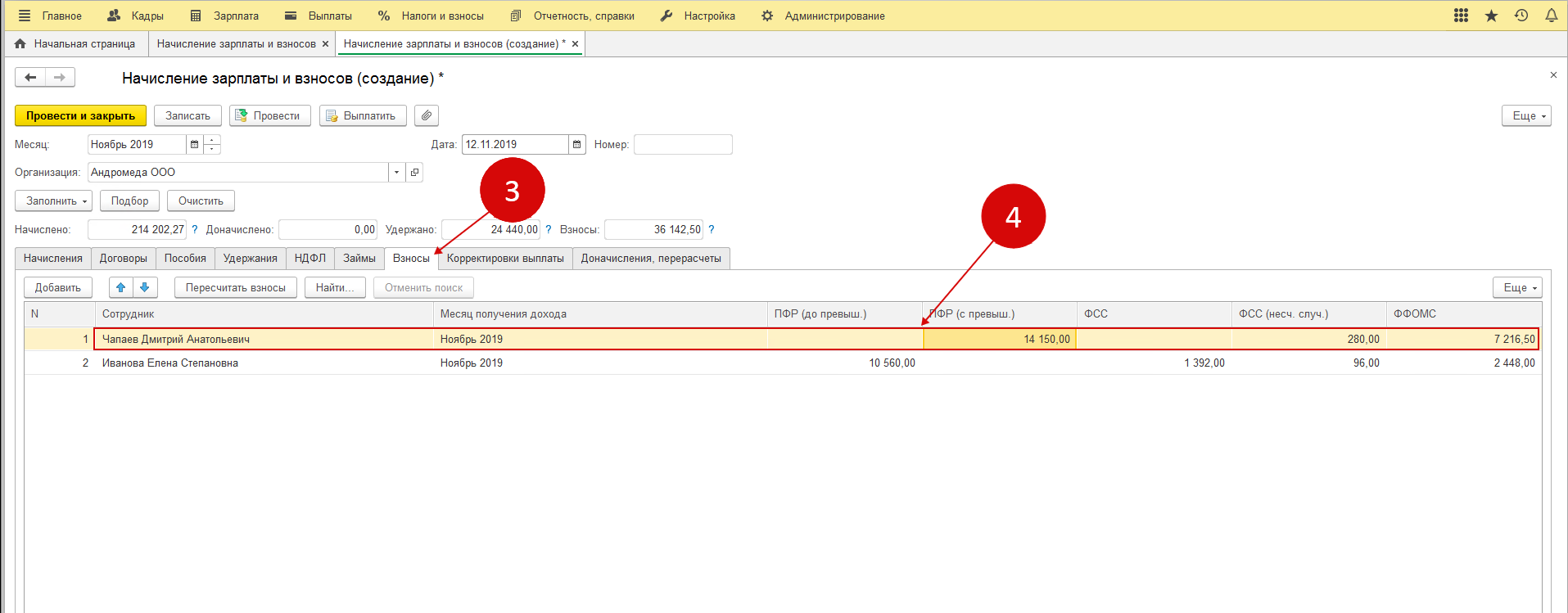1568x613 pixels.
Task: Close the создание document tab
Action: coord(575,44)
